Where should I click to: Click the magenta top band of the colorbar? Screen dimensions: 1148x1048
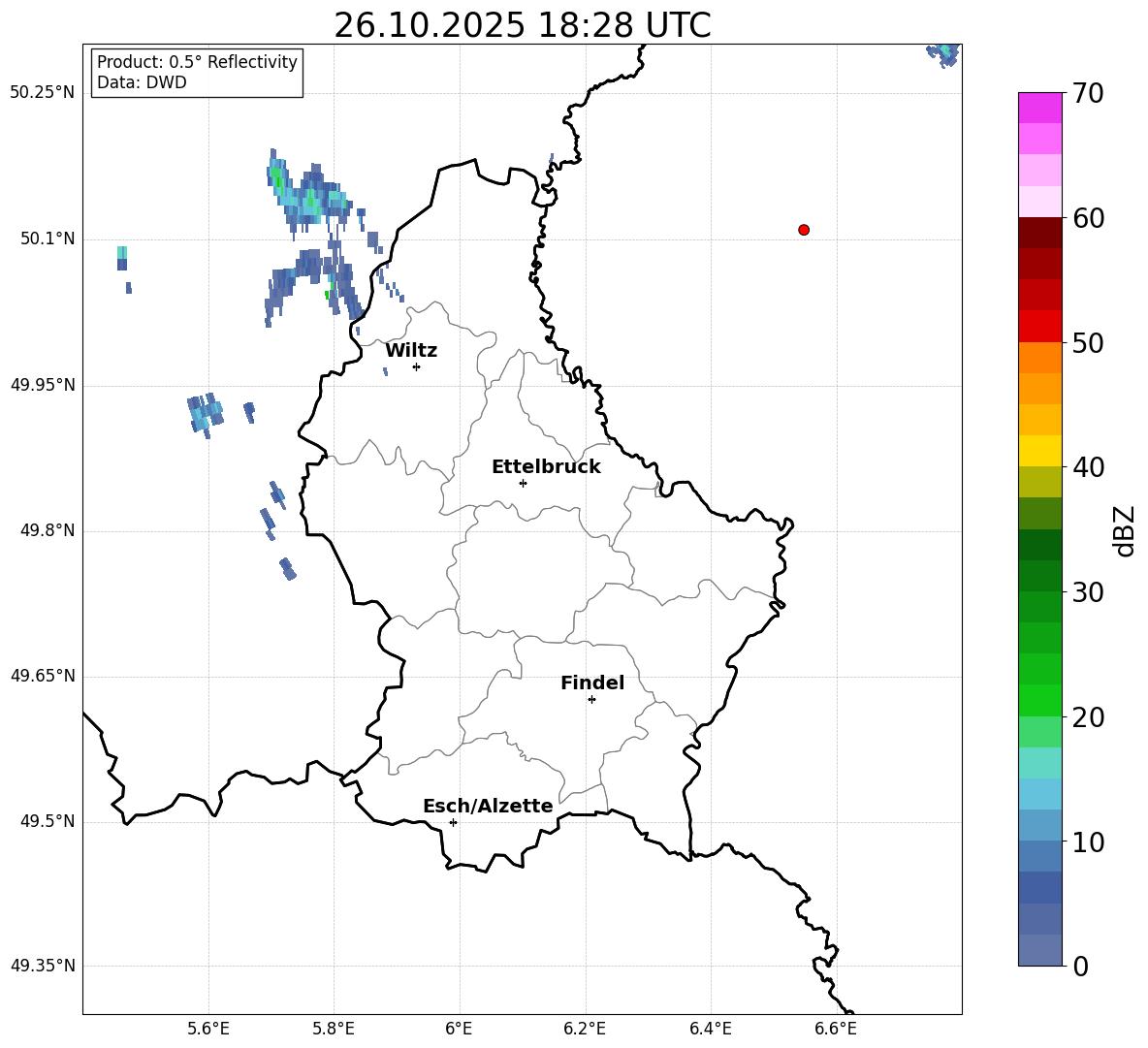tap(1039, 108)
